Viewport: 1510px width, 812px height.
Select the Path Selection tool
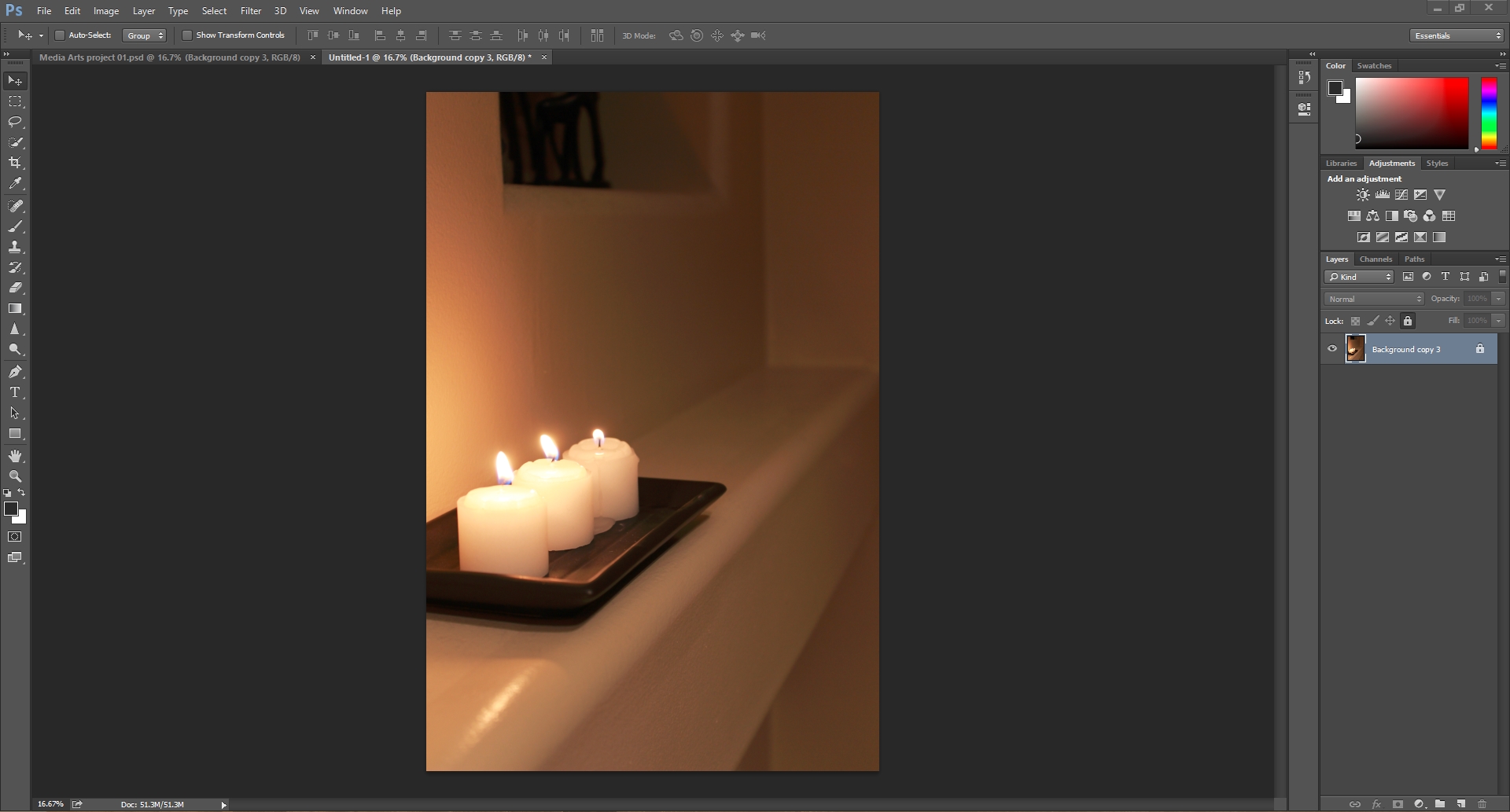(15, 413)
